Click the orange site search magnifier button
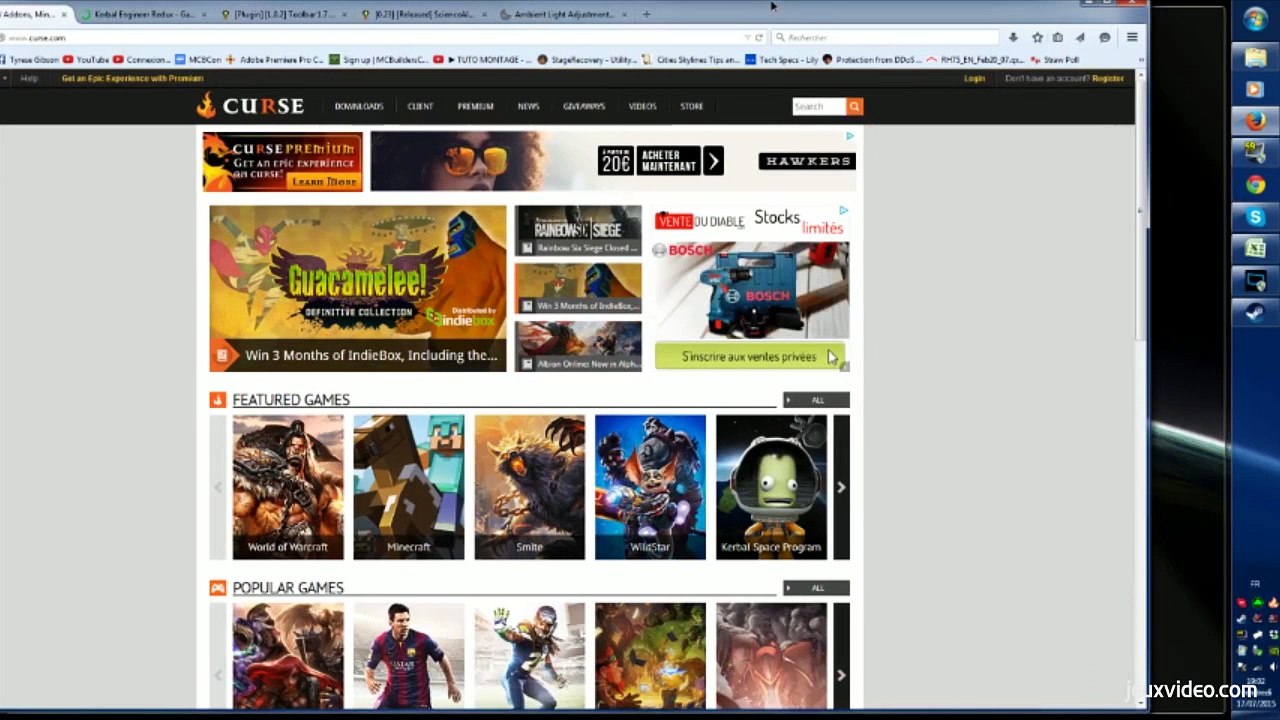This screenshot has width=1280, height=720. (x=854, y=106)
